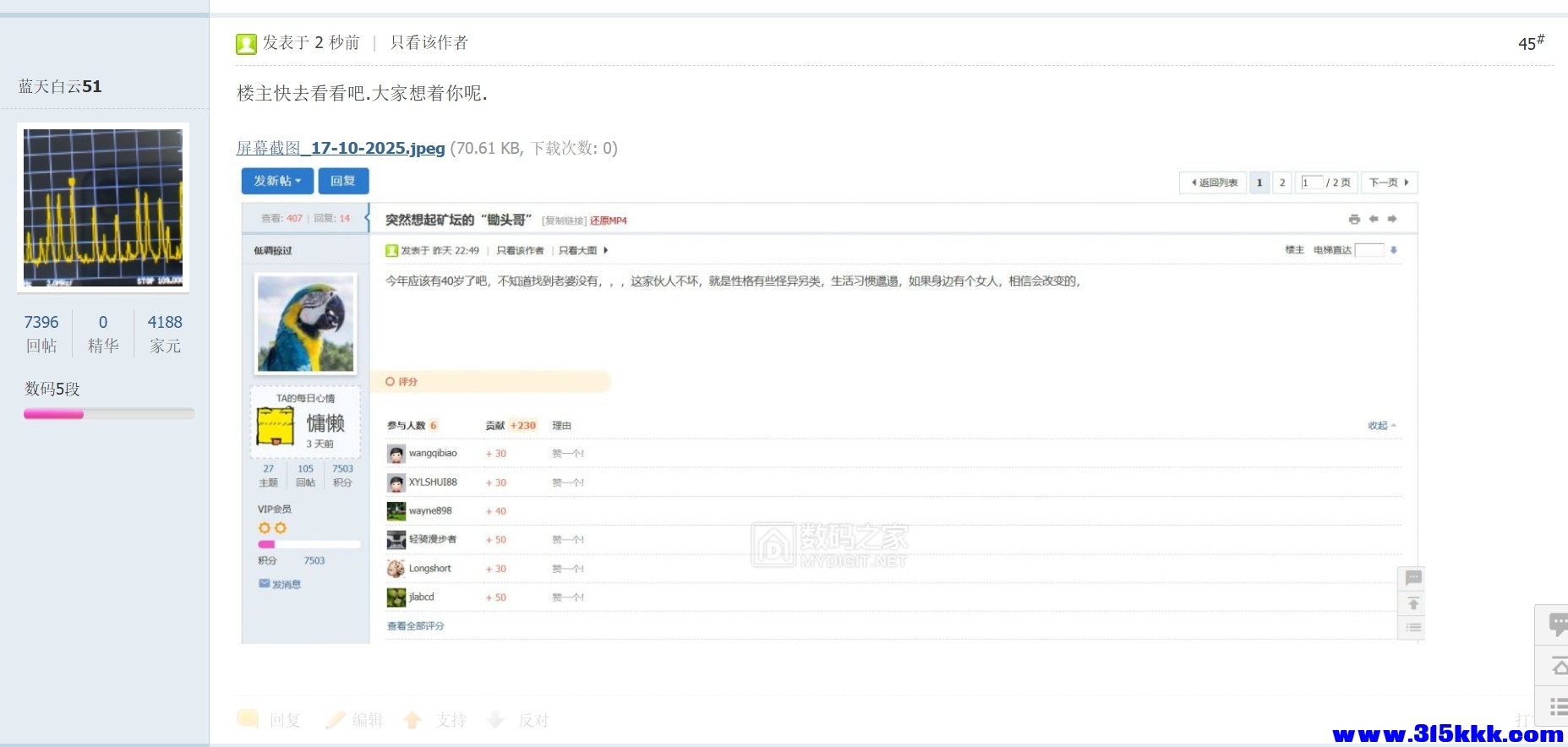
Task: Click the username 蓝天白云51
Action: pyautogui.click(x=60, y=87)
